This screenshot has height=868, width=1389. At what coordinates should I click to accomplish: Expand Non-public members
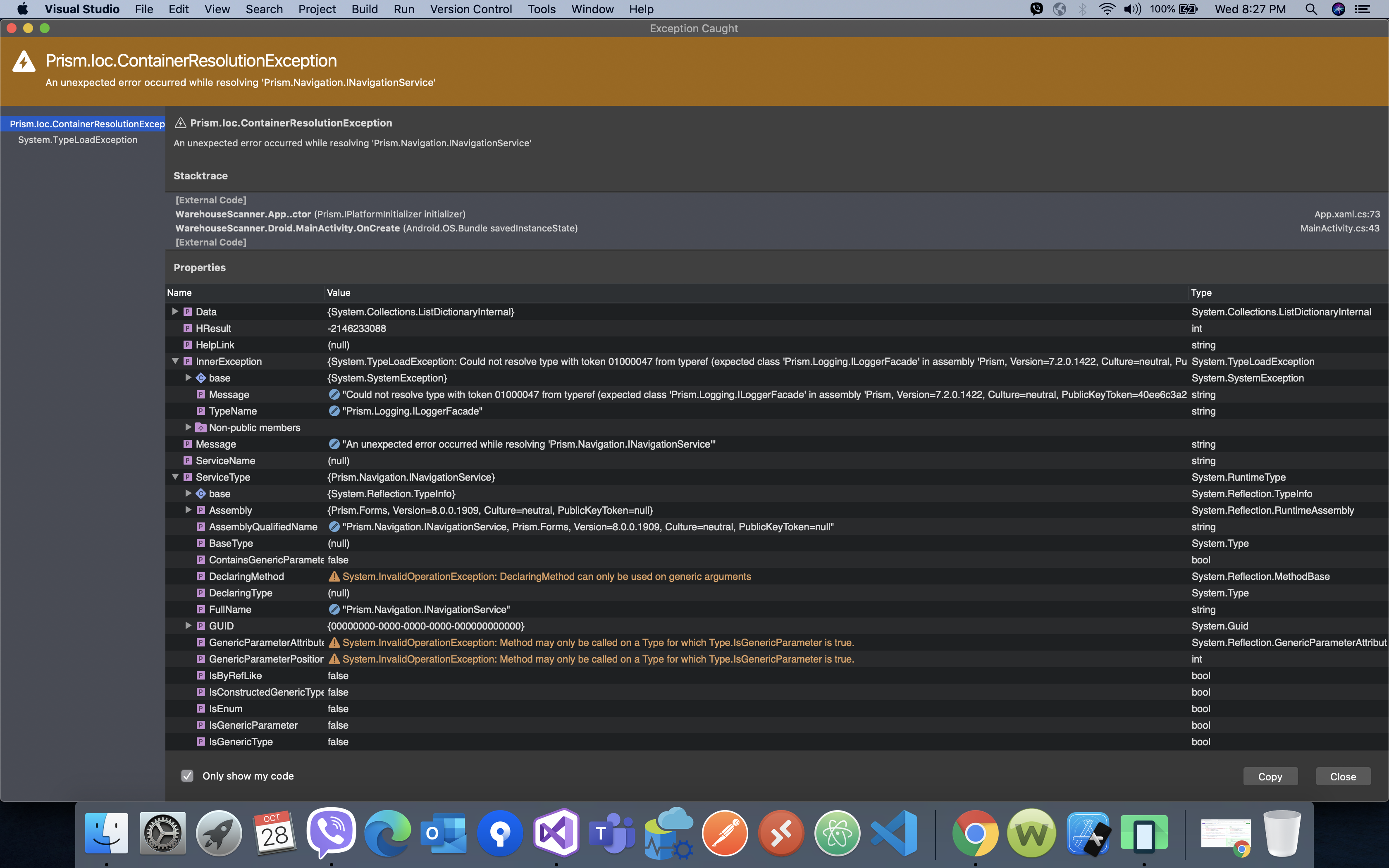(188, 427)
